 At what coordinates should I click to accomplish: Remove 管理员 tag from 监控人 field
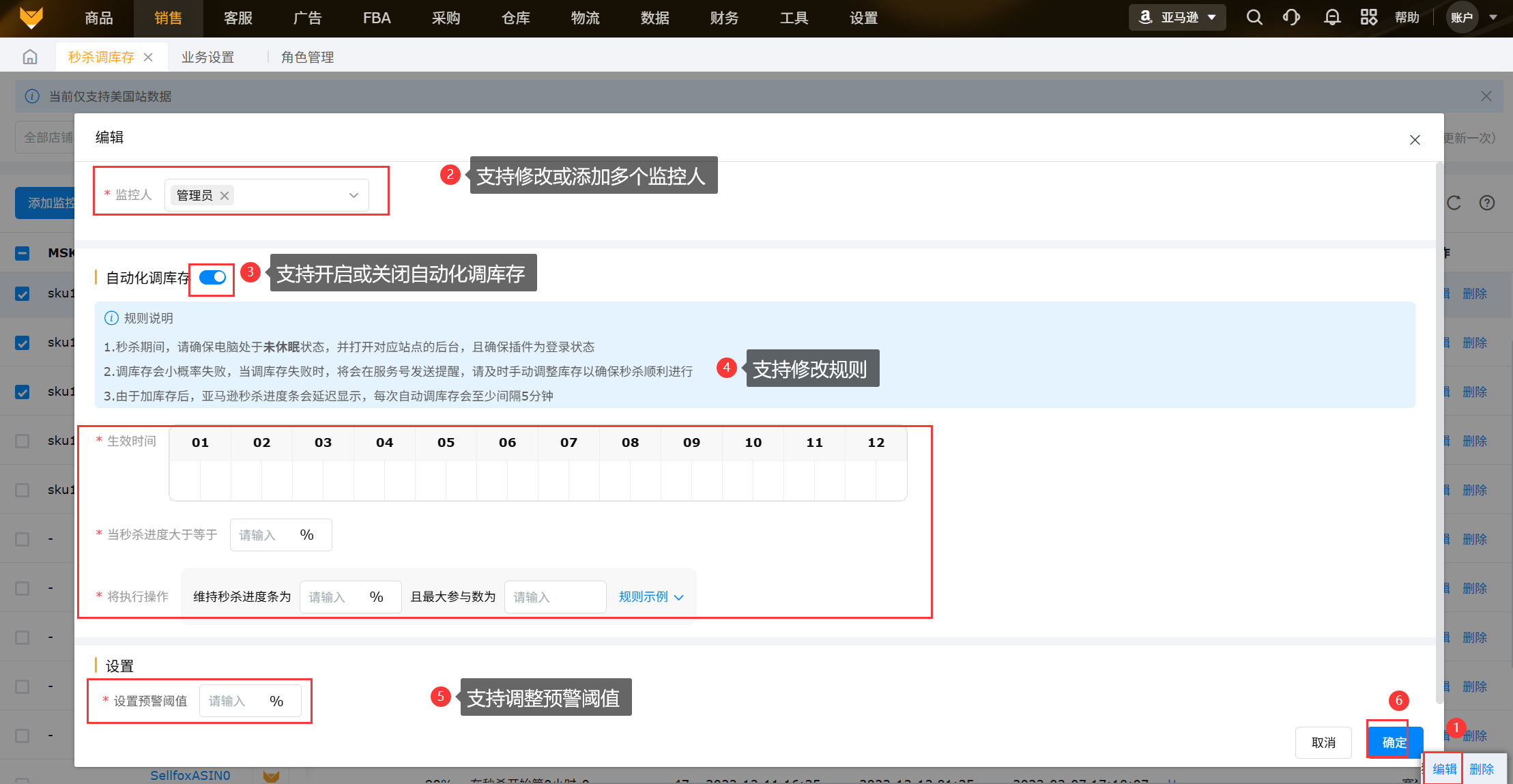click(x=225, y=196)
